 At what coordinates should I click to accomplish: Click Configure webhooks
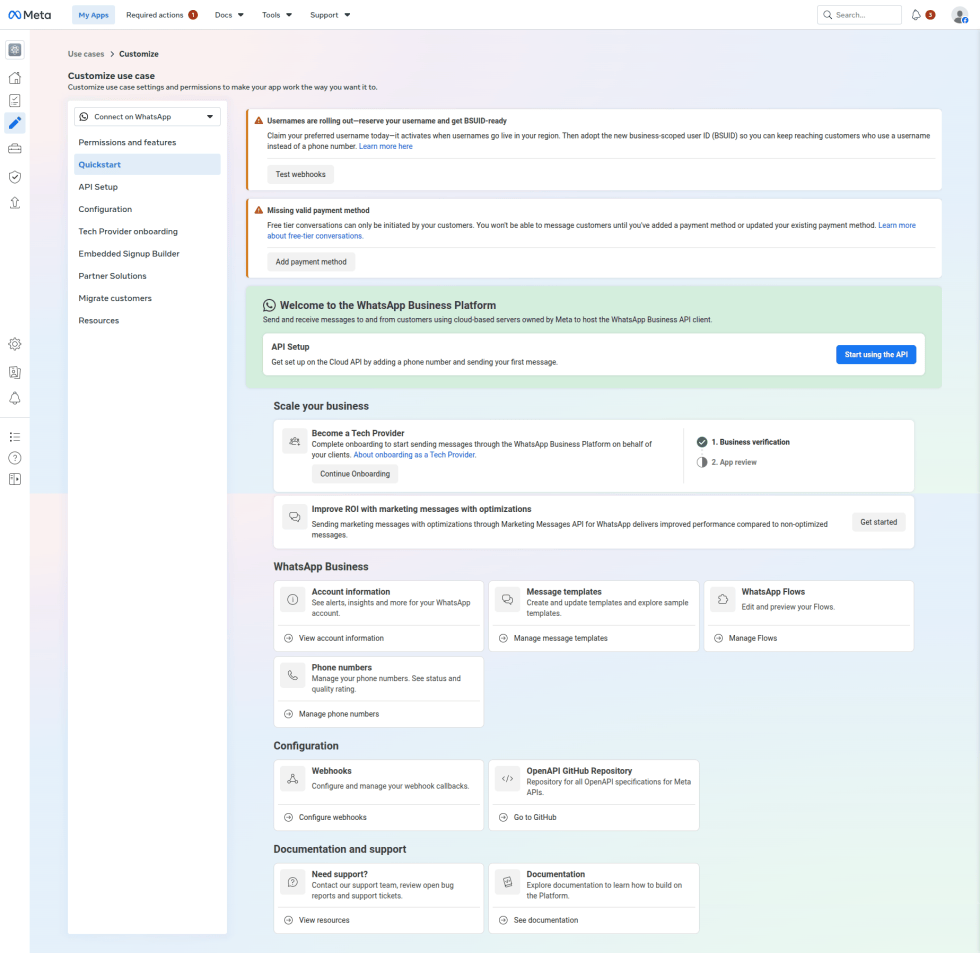(332, 817)
